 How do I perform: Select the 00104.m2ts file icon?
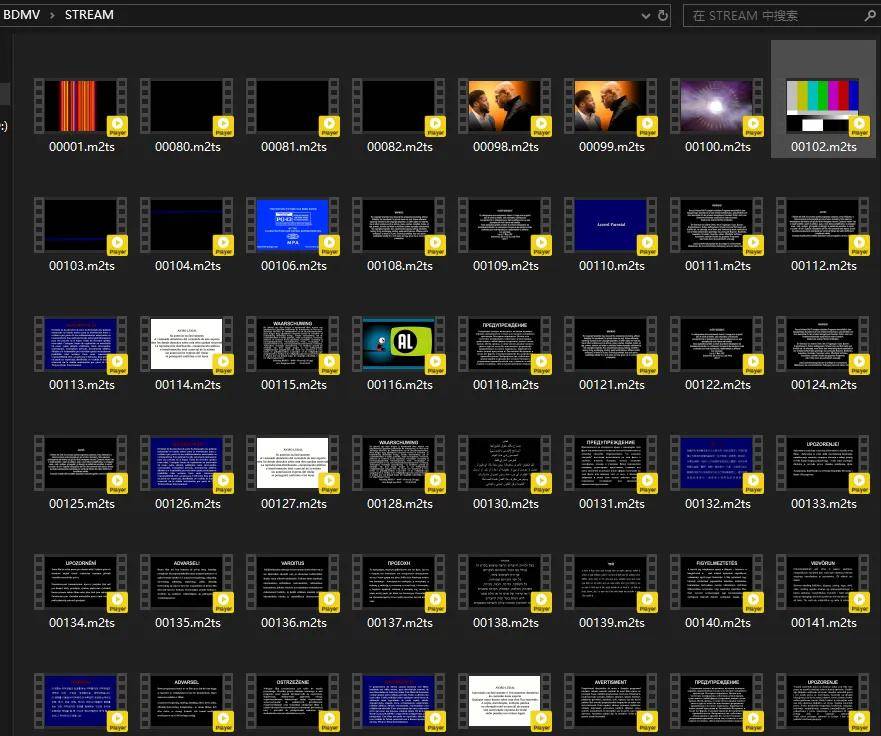coord(187,225)
